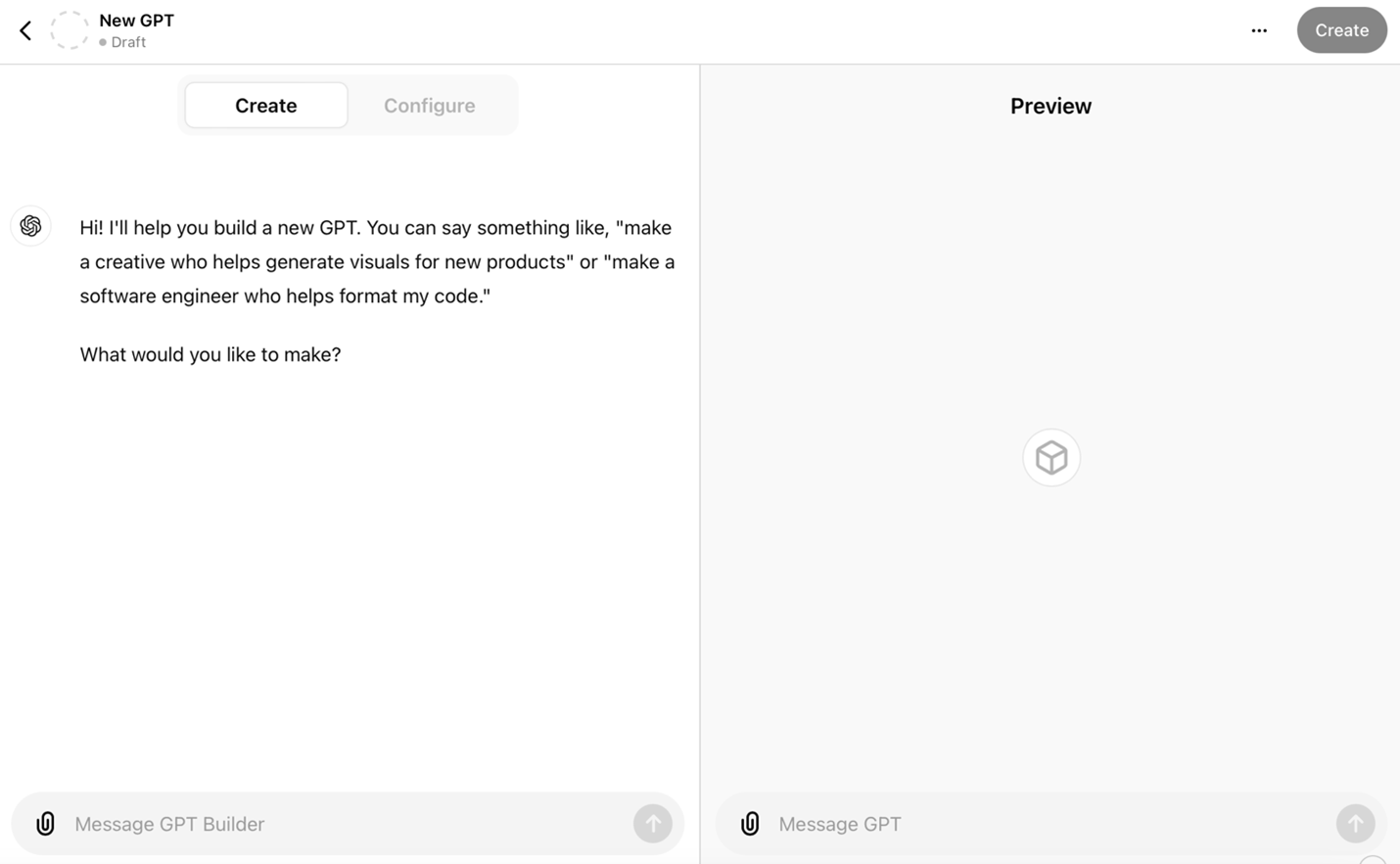Click the paperclip attachment icon in GPT Builder input
This screenshot has width=1400, height=864.
45,823
